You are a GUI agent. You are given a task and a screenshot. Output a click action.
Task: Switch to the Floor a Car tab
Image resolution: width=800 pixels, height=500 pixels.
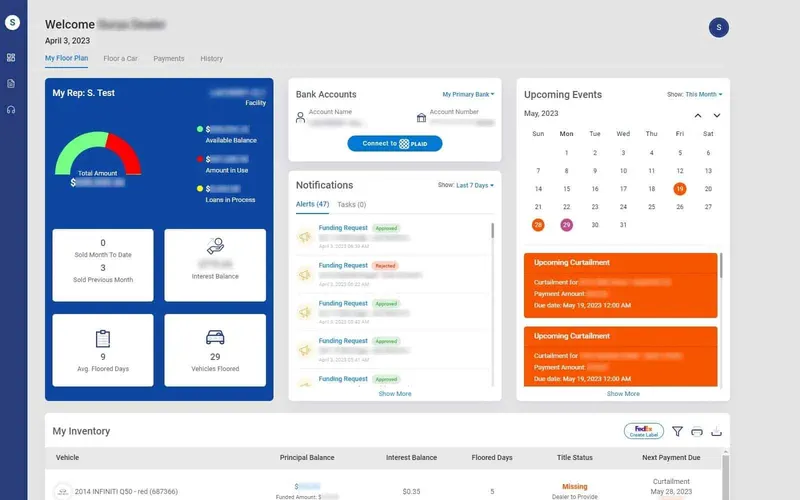[120, 59]
